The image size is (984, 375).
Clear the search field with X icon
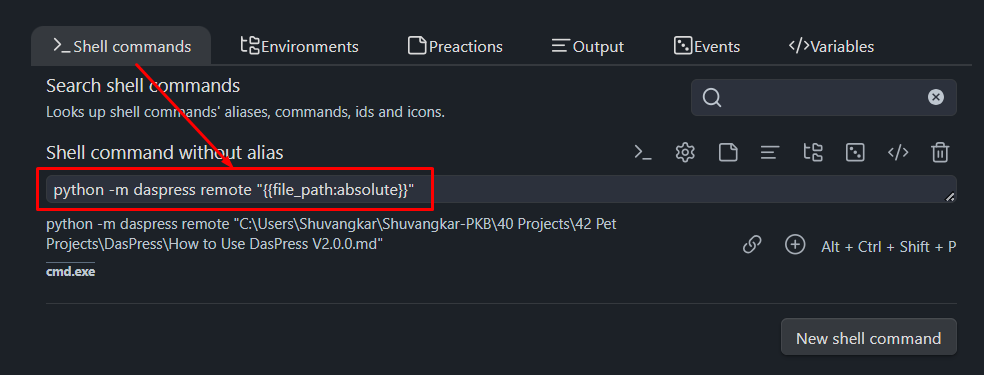(936, 97)
